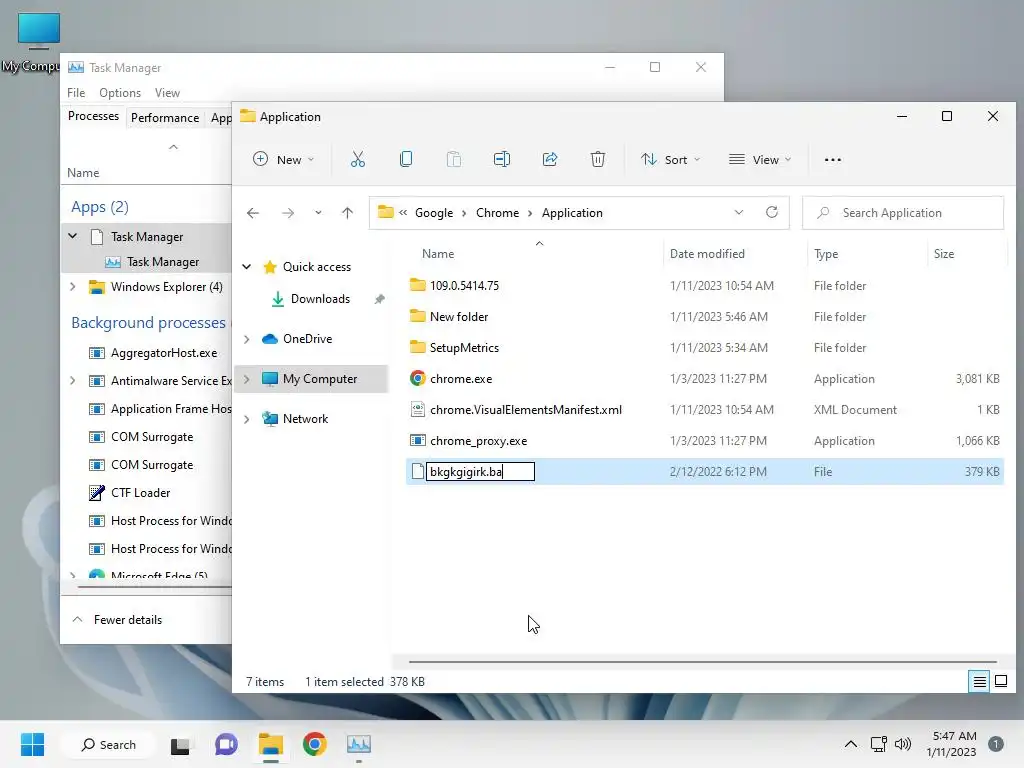Click the Rename icon in the Explorer toolbar
This screenshot has height=768, width=1024.
pos(502,159)
